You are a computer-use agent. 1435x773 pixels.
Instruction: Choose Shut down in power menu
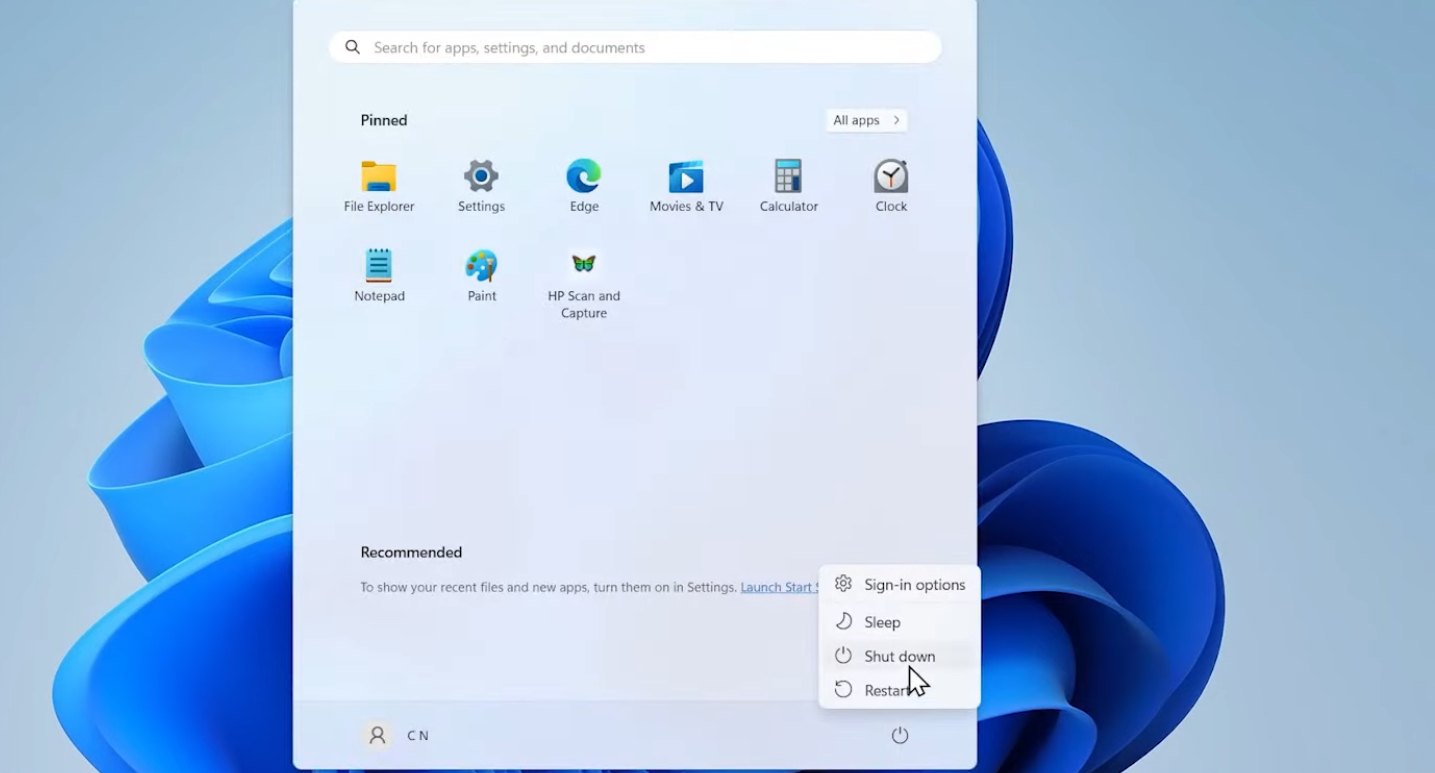click(899, 656)
